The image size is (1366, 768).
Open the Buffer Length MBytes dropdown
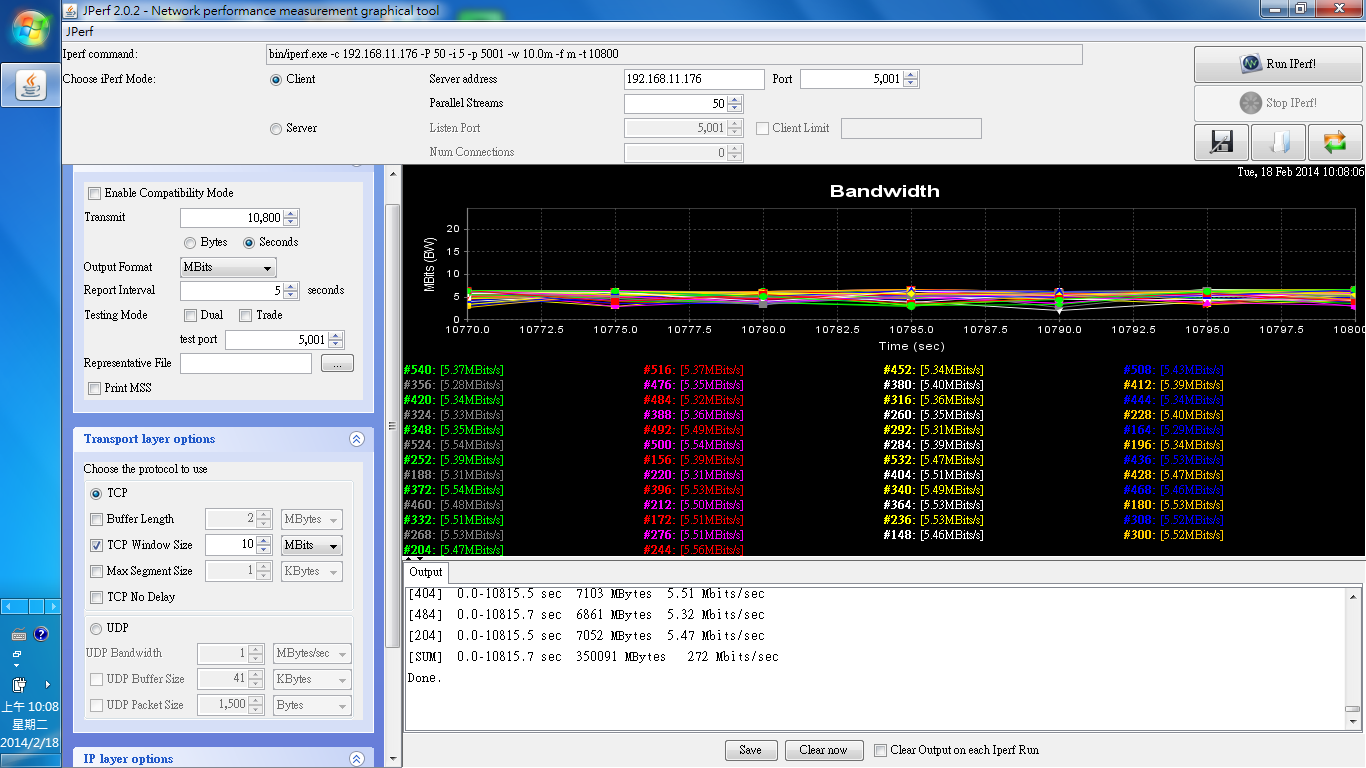(x=311, y=520)
